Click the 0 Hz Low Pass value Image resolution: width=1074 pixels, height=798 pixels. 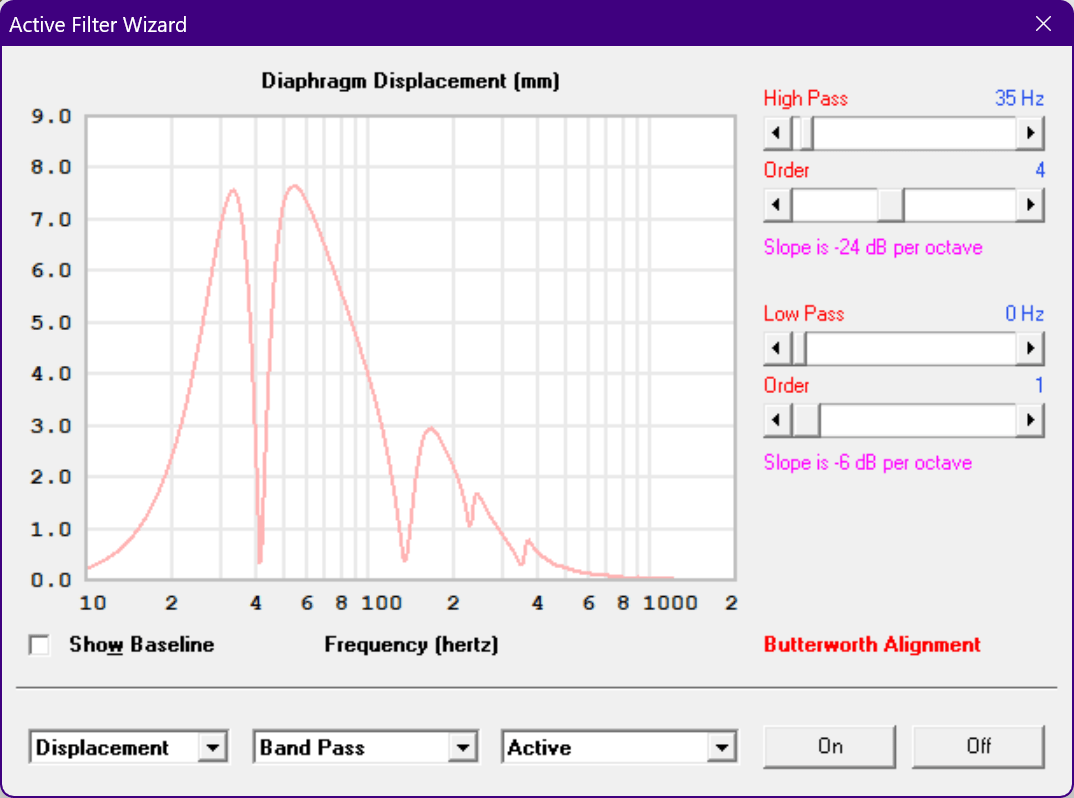pyautogui.click(x=1025, y=314)
